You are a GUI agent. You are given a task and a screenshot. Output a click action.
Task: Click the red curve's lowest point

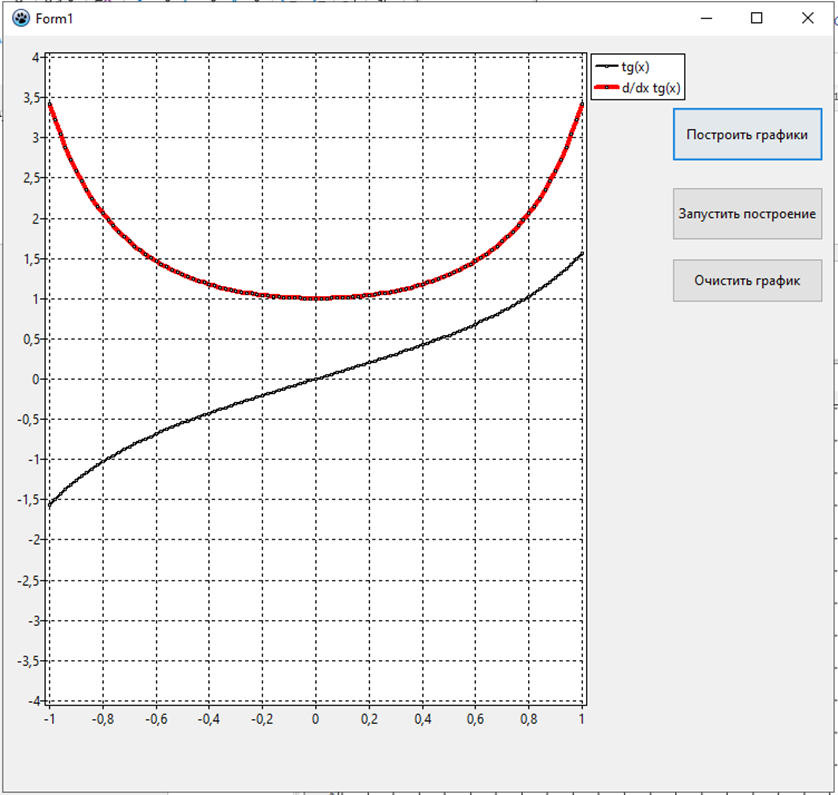tap(315, 298)
